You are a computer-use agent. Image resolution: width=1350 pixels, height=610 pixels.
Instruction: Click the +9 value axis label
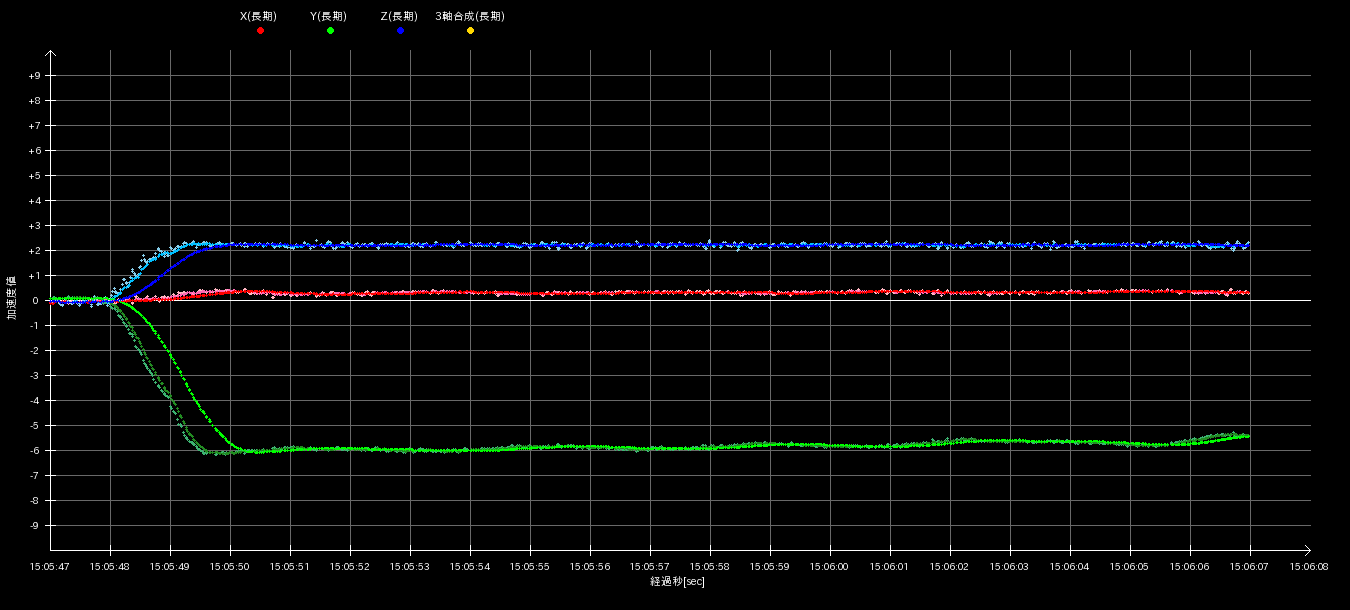point(34,76)
